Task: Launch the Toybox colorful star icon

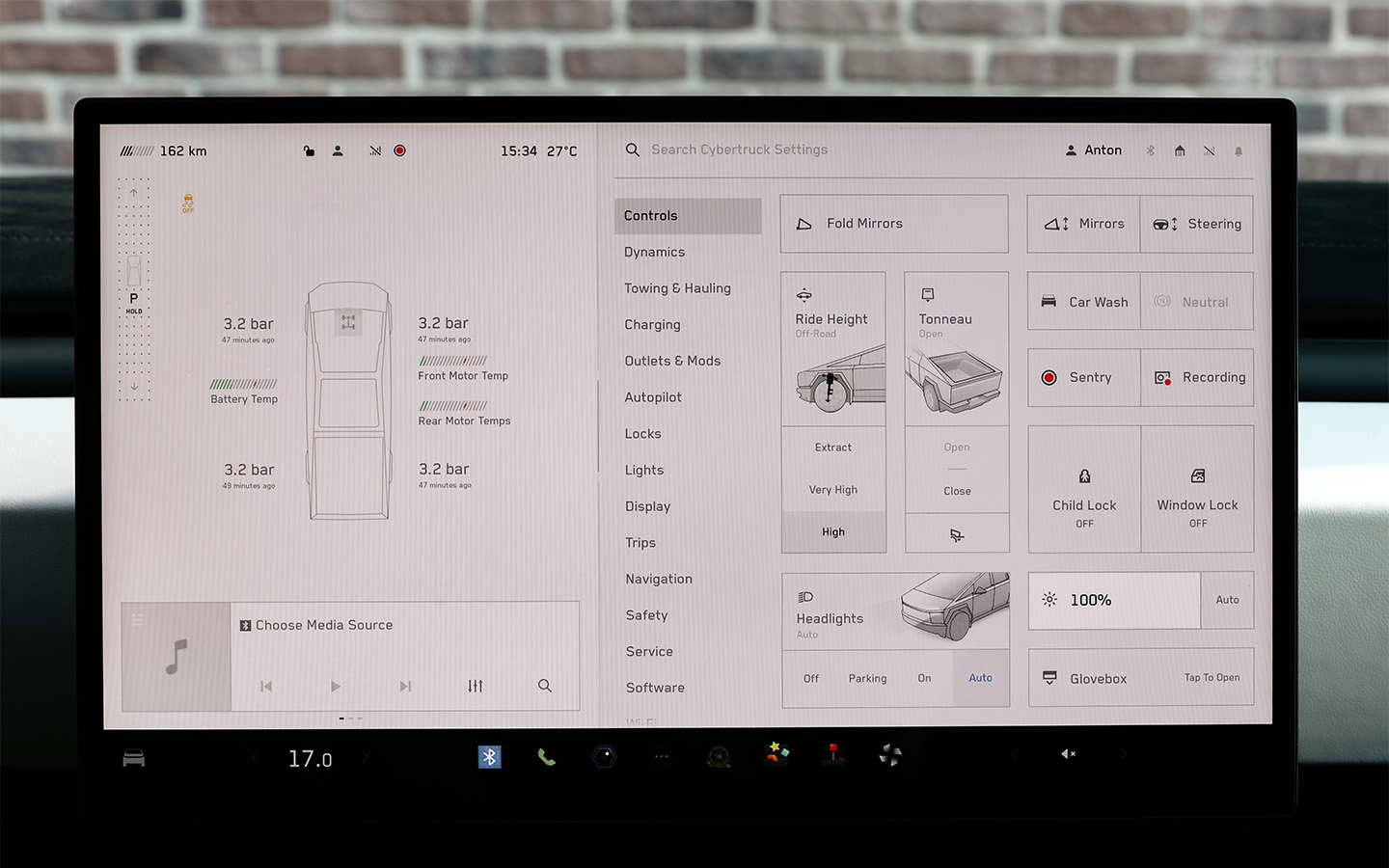Action: pos(776,754)
